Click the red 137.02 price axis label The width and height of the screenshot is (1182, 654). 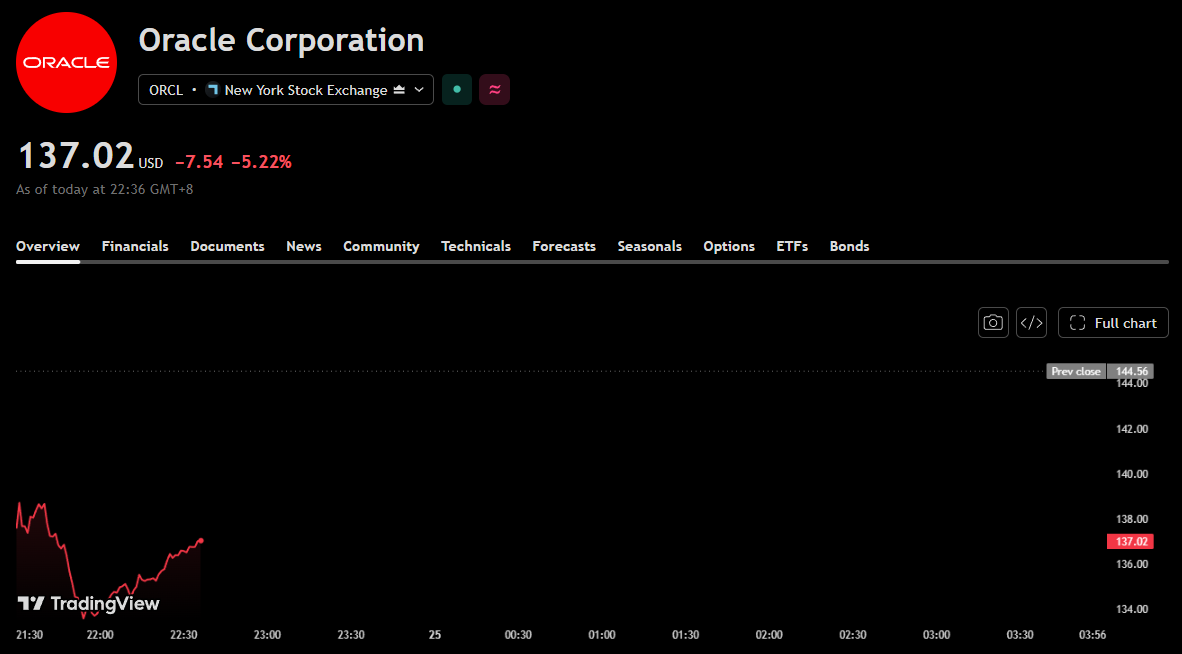coord(1131,542)
